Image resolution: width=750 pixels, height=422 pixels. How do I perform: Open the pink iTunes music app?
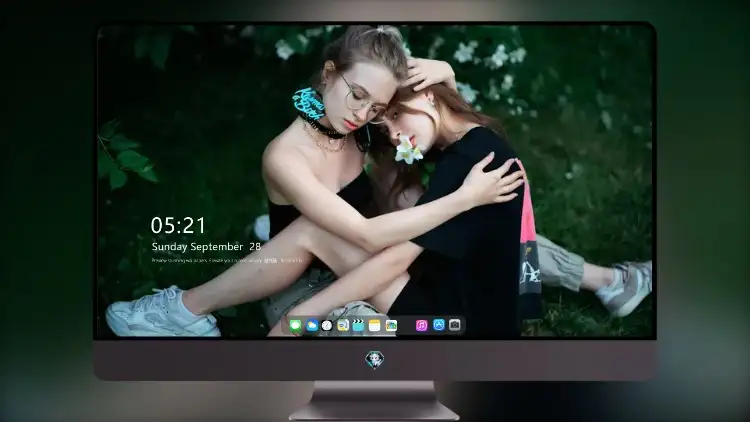coord(421,326)
